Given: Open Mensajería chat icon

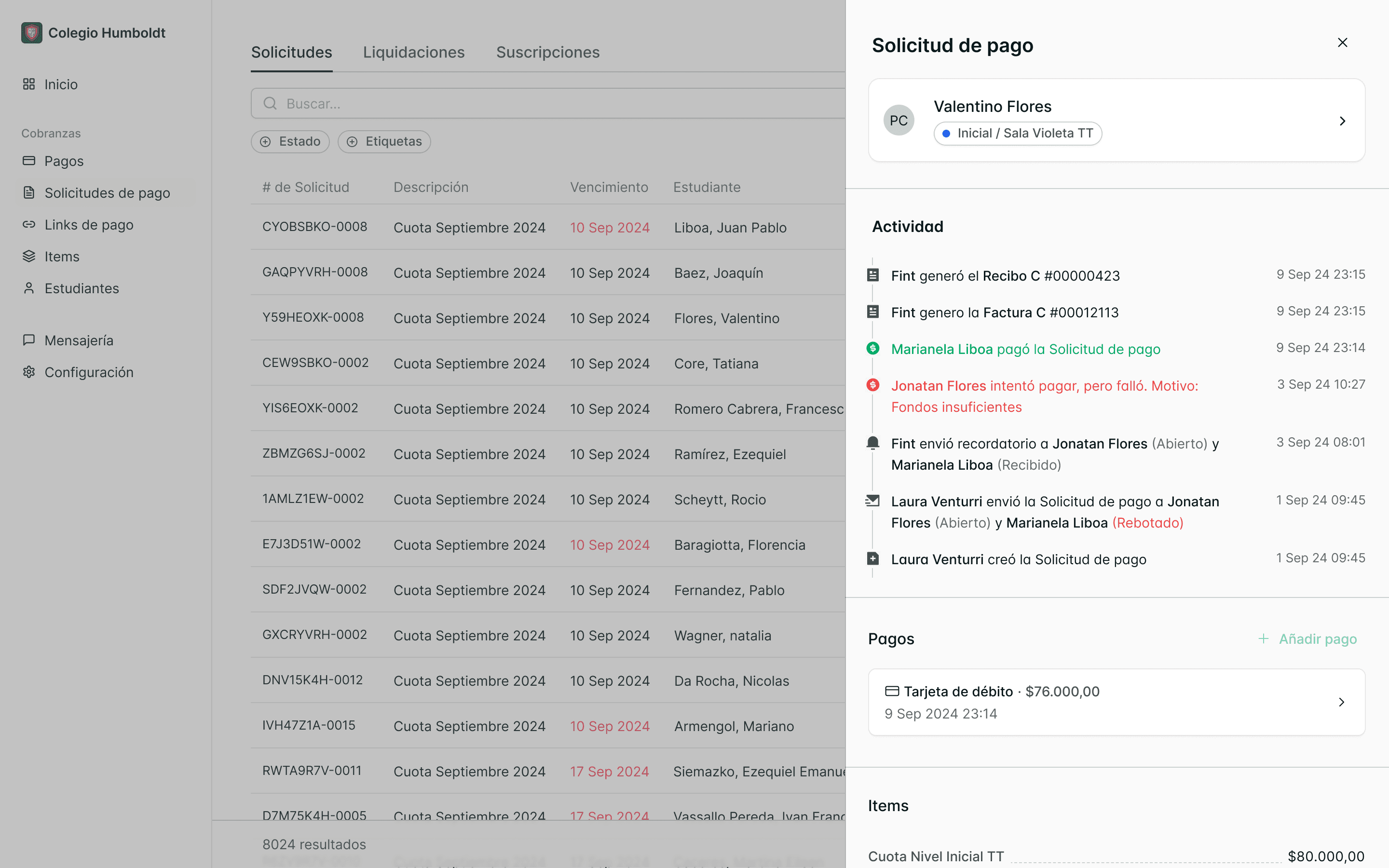Looking at the screenshot, I should click(x=29, y=340).
